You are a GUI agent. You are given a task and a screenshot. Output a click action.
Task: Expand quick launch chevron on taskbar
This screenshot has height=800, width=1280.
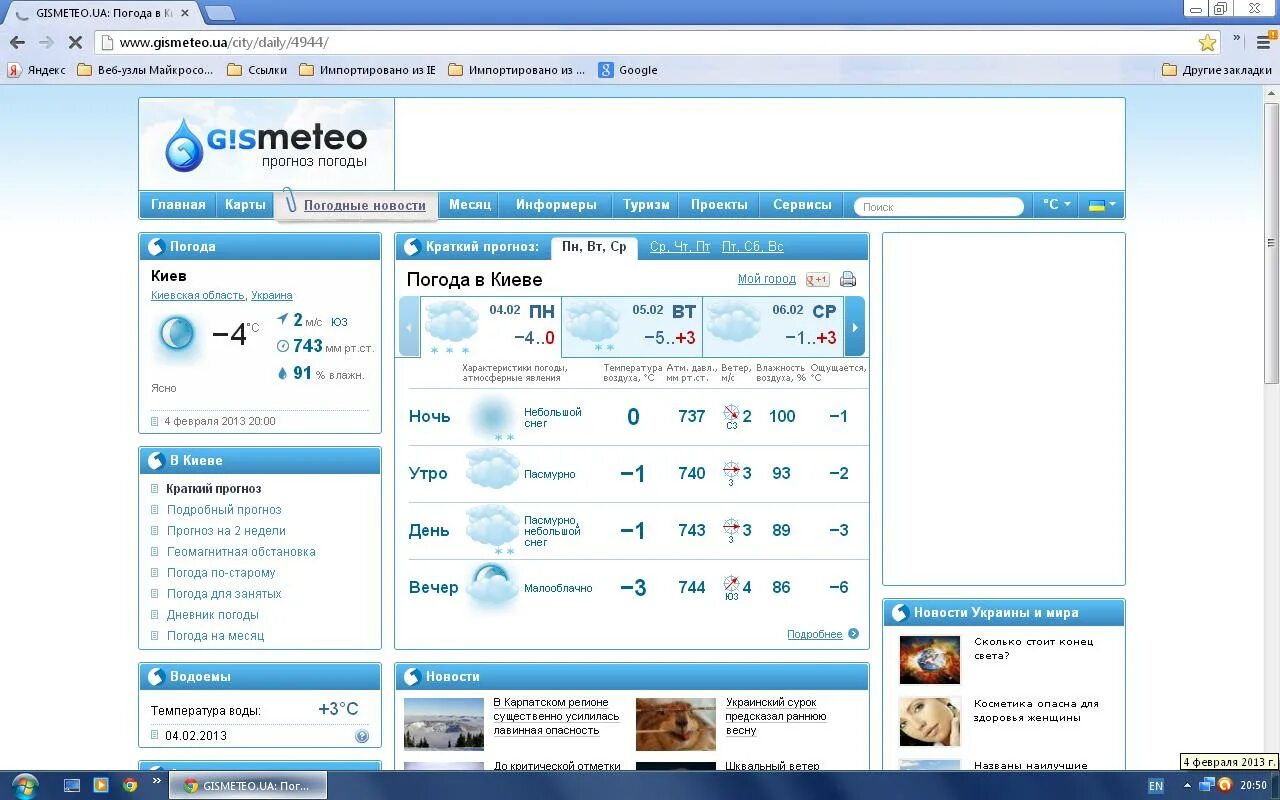click(156, 782)
